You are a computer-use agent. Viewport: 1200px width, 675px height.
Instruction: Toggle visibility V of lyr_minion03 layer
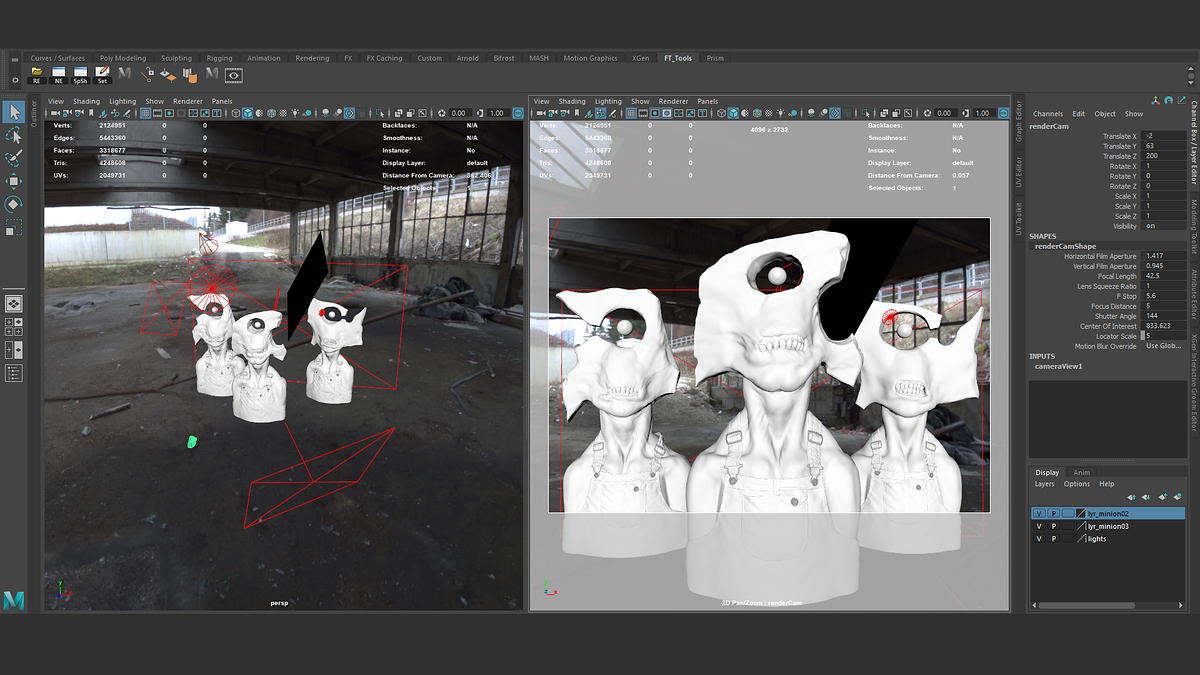[x=1039, y=526]
